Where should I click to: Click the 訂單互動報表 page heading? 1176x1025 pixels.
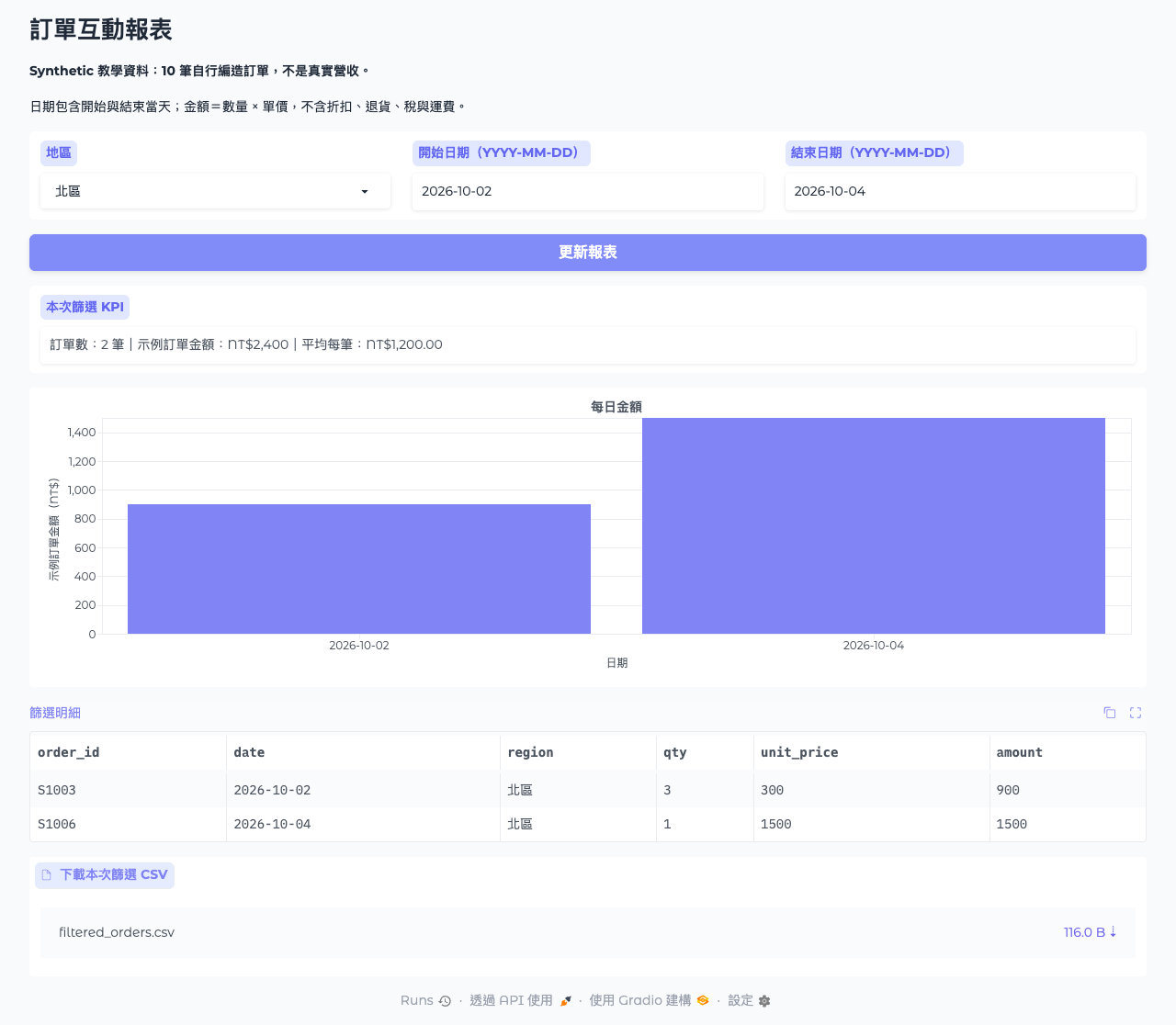pyautogui.click(x=101, y=29)
